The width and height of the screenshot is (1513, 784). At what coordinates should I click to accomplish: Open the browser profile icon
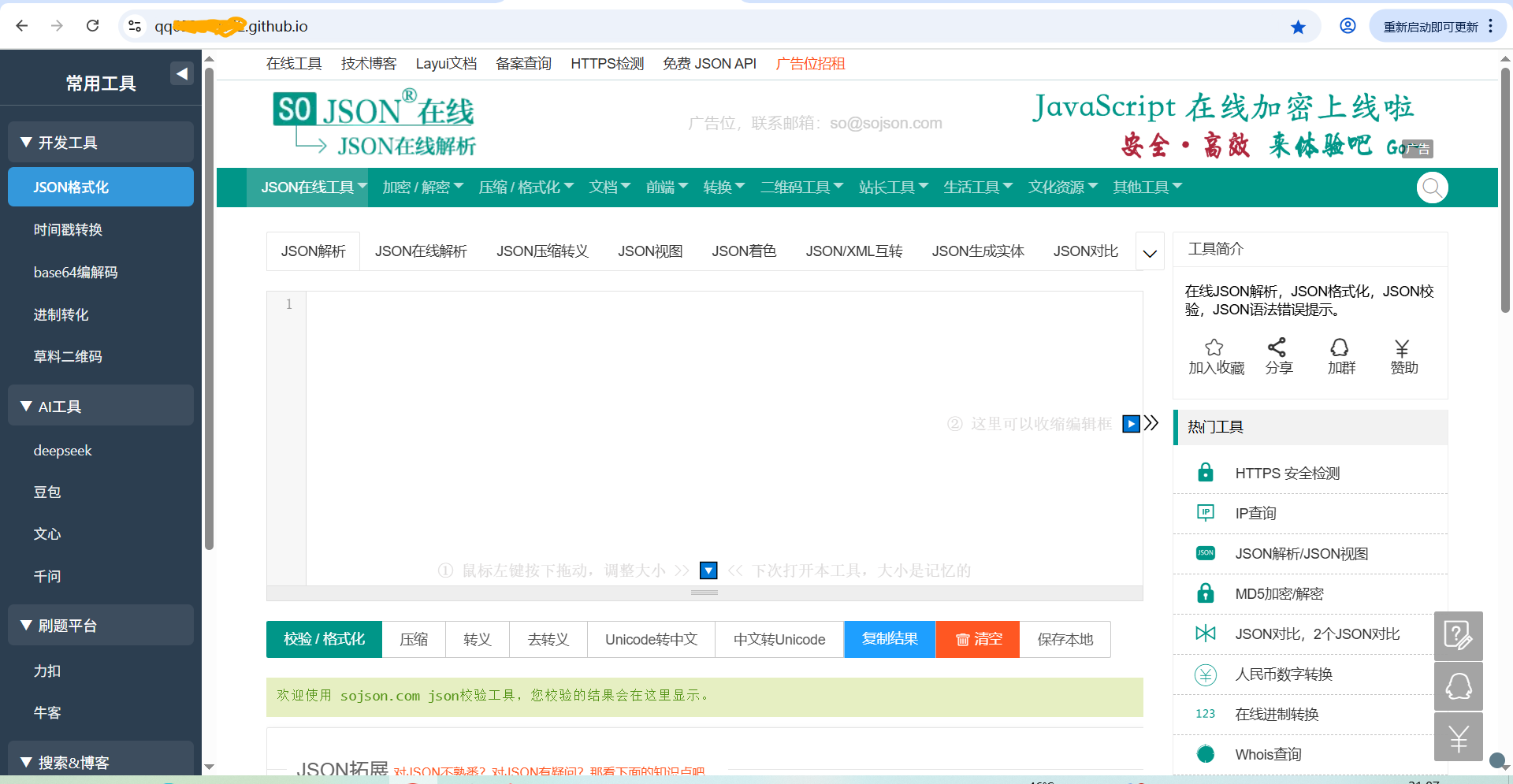pos(1348,26)
